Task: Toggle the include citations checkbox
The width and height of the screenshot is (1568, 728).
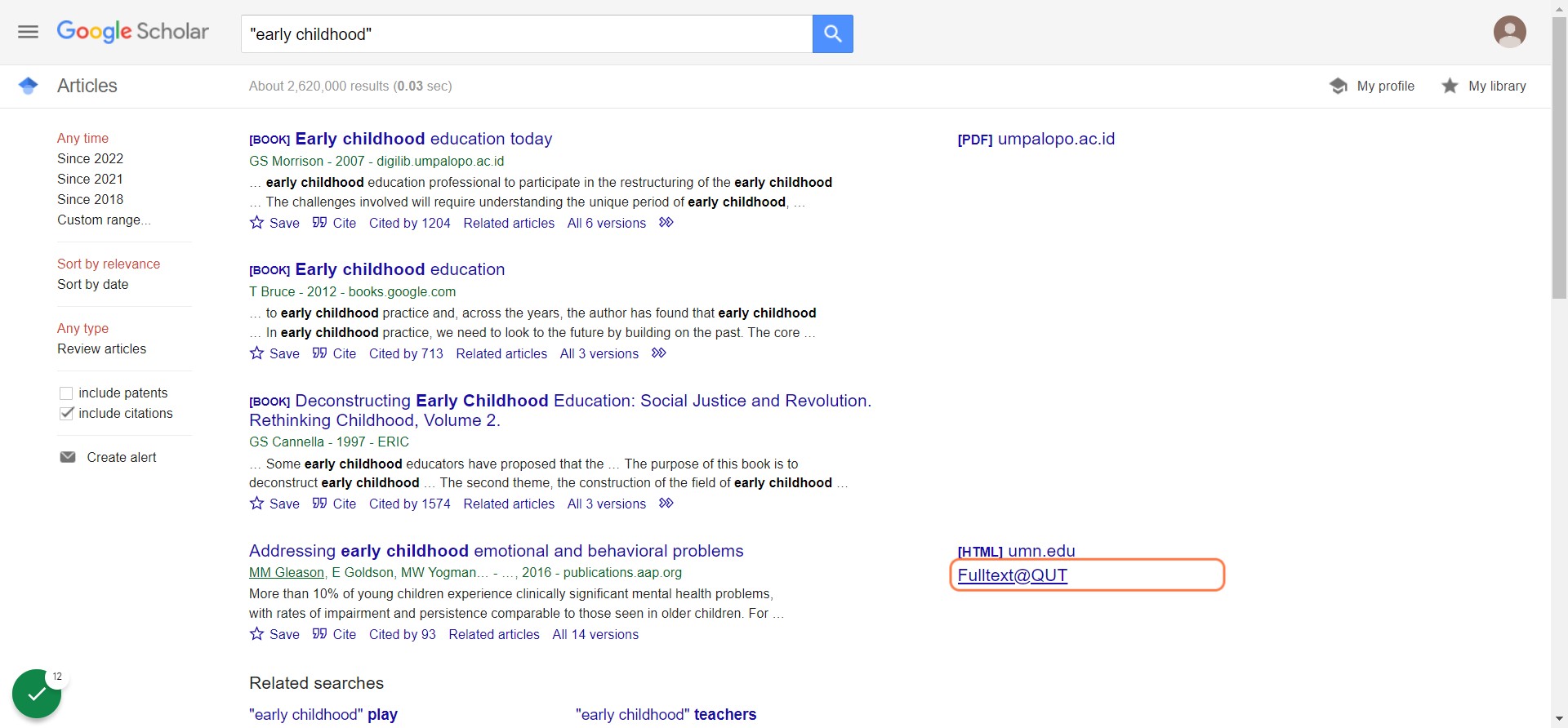Action: 66,414
